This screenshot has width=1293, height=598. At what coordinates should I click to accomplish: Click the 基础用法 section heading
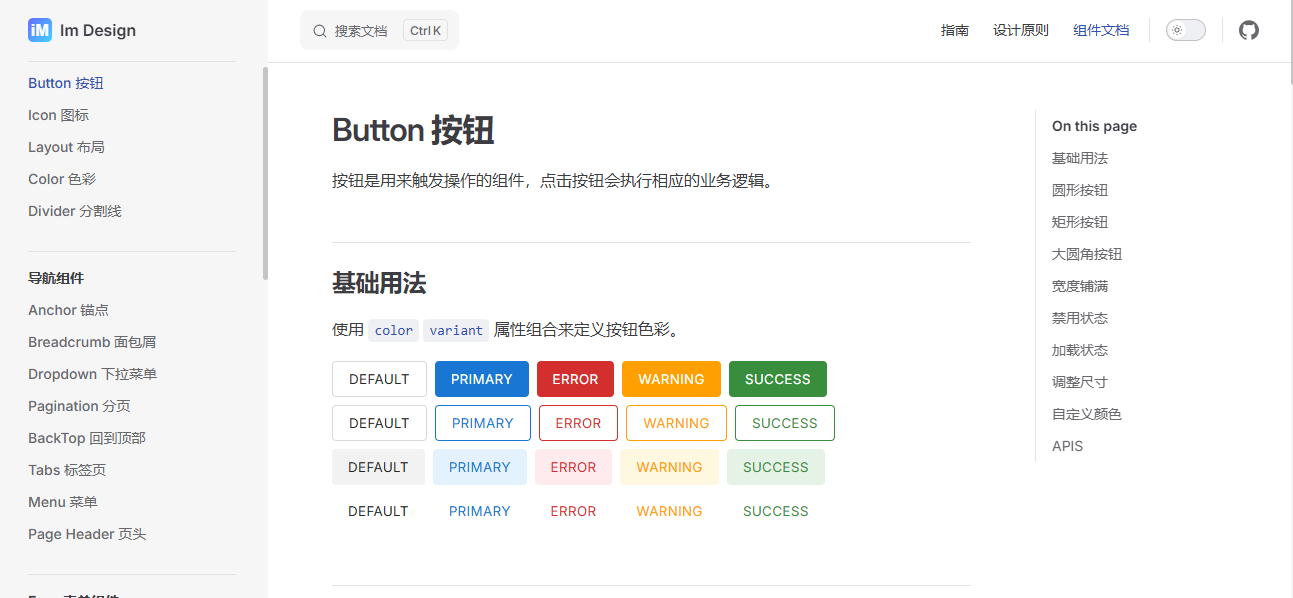pyautogui.click(x=379, y=284)
